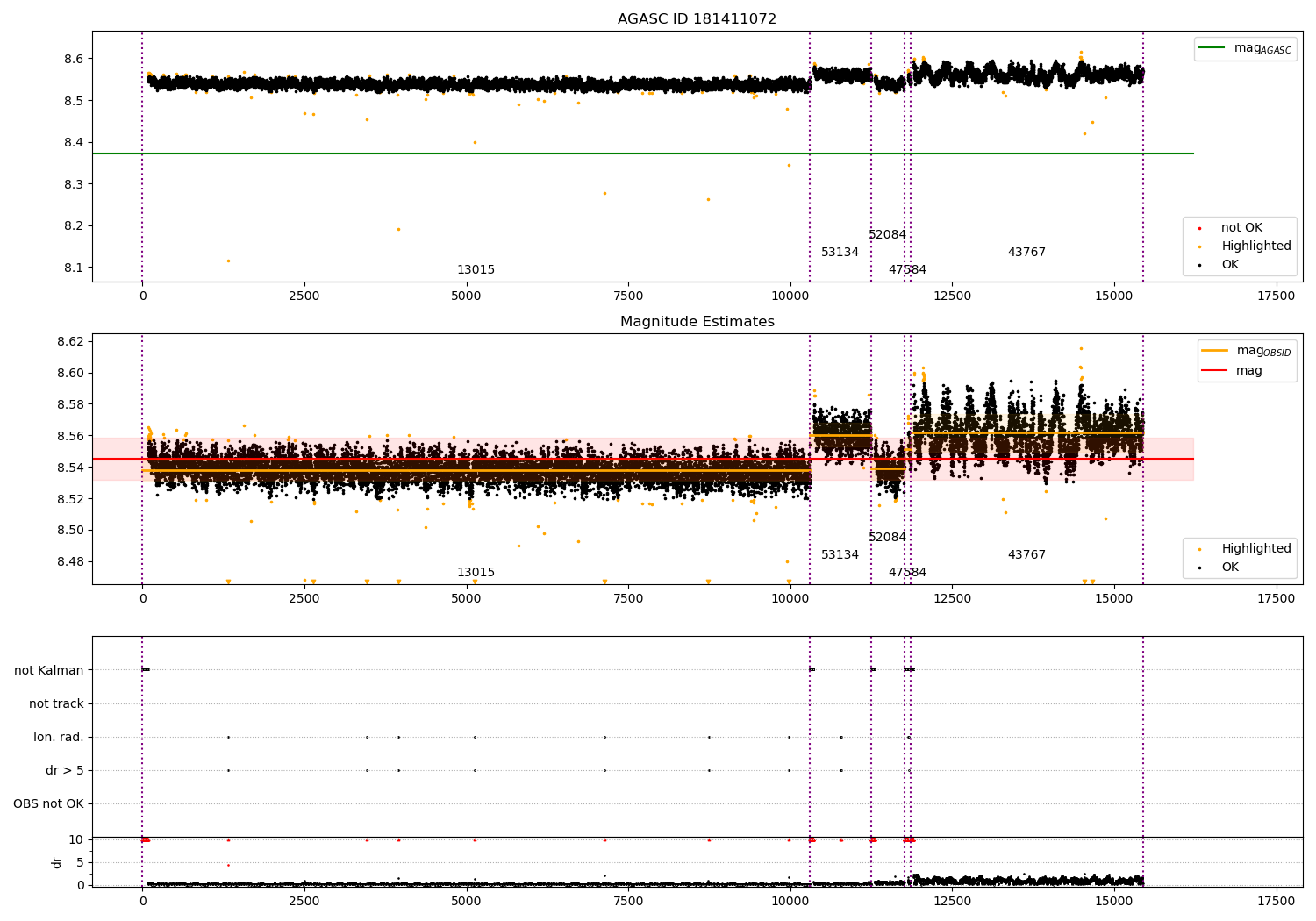Click the orange line sample next to mag OBSID
The height and width of the screenshot is (921, 1316).
click(1215, 351)
